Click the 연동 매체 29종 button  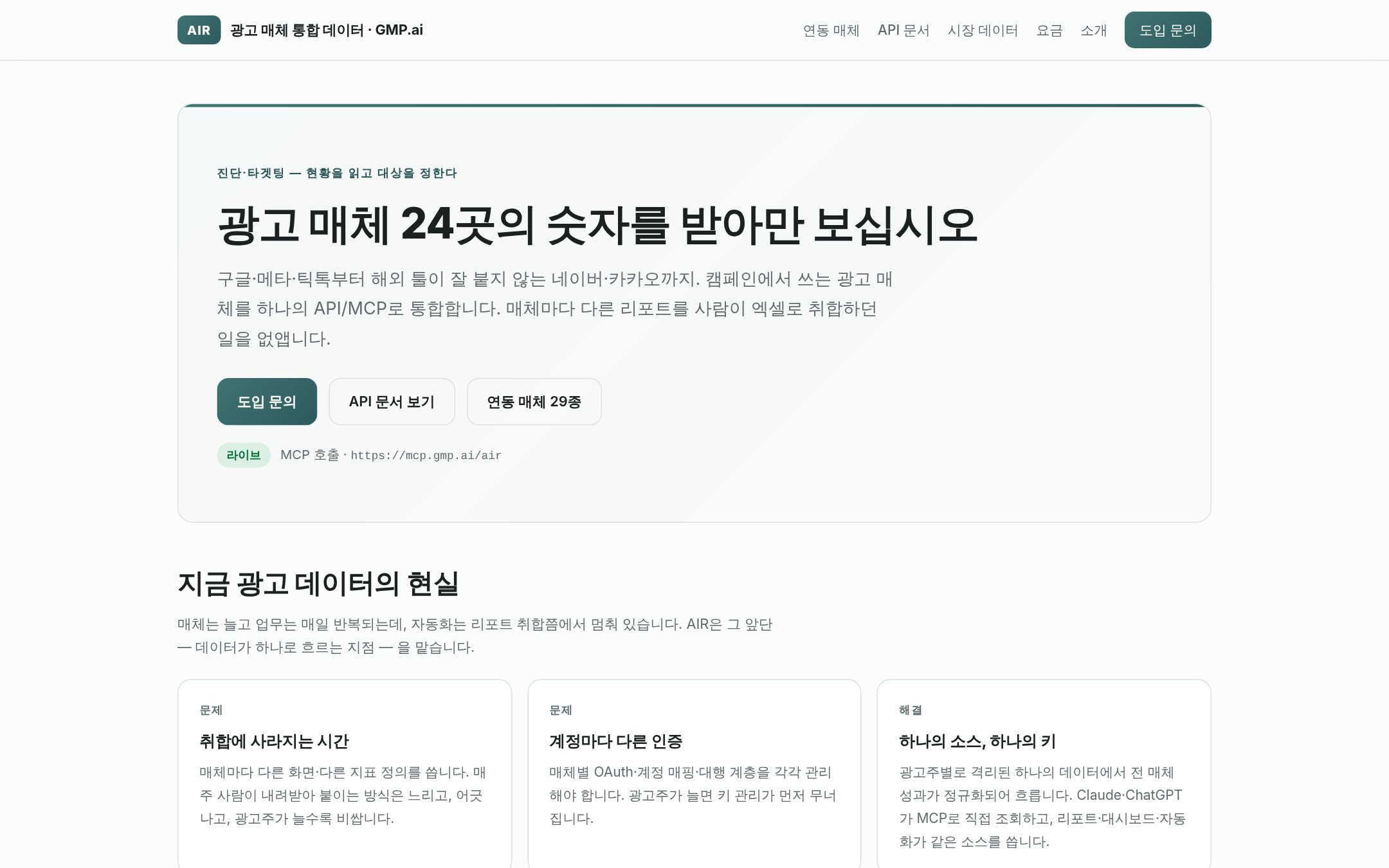click(x=534, y=402)
